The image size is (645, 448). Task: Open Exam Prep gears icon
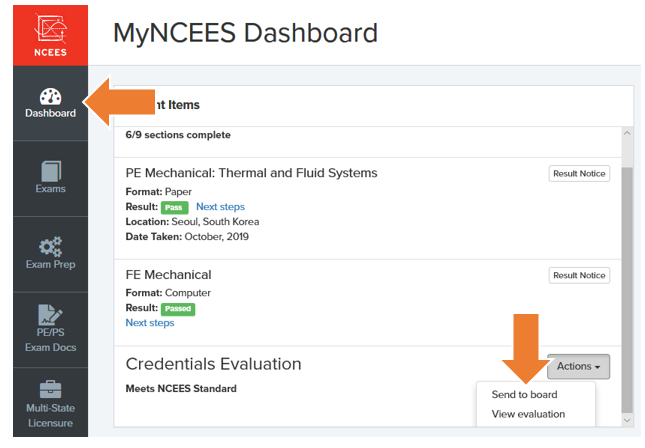(50, 246)
